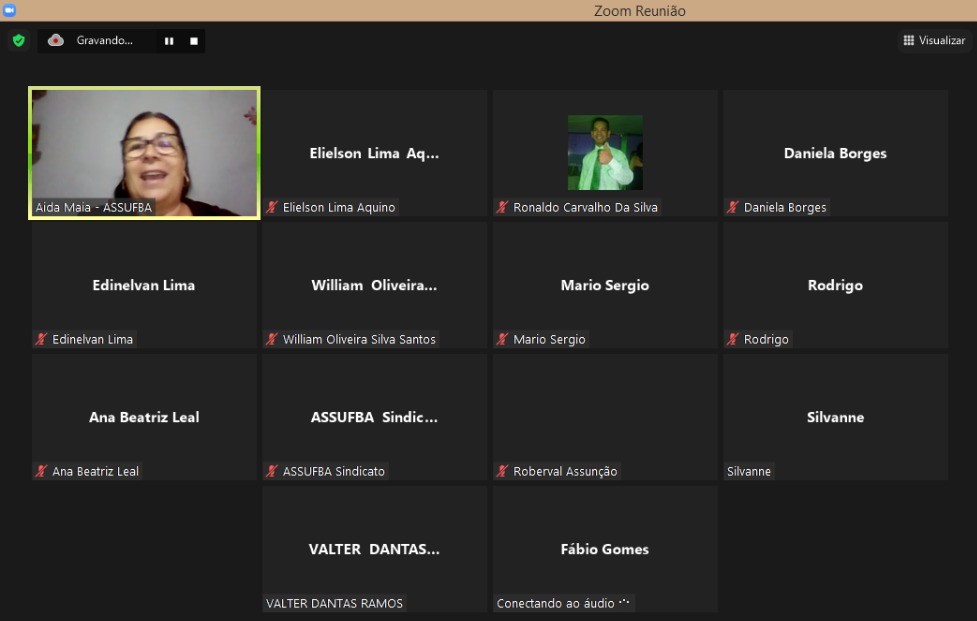
Task: Click muted mic icon for Elielson Lima Aquino
Action: click(x=272, y=208)
